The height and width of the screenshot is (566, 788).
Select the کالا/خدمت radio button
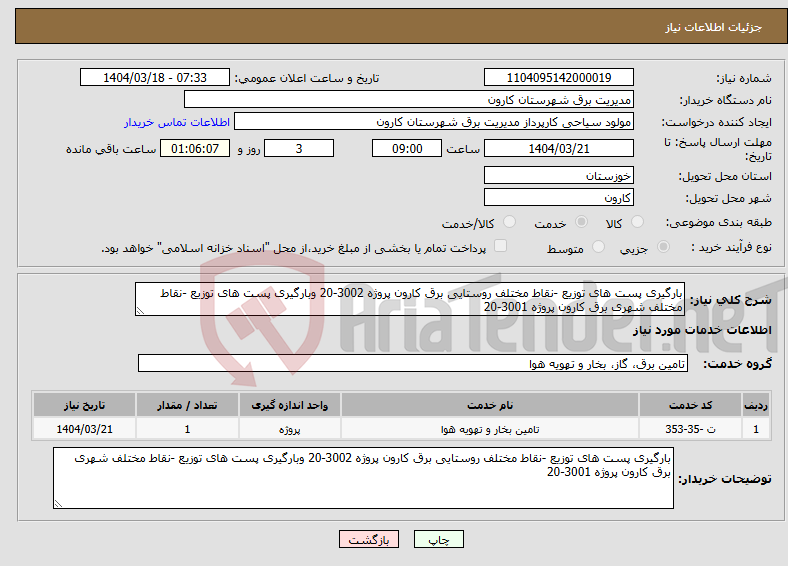click(x=509, y=222)
